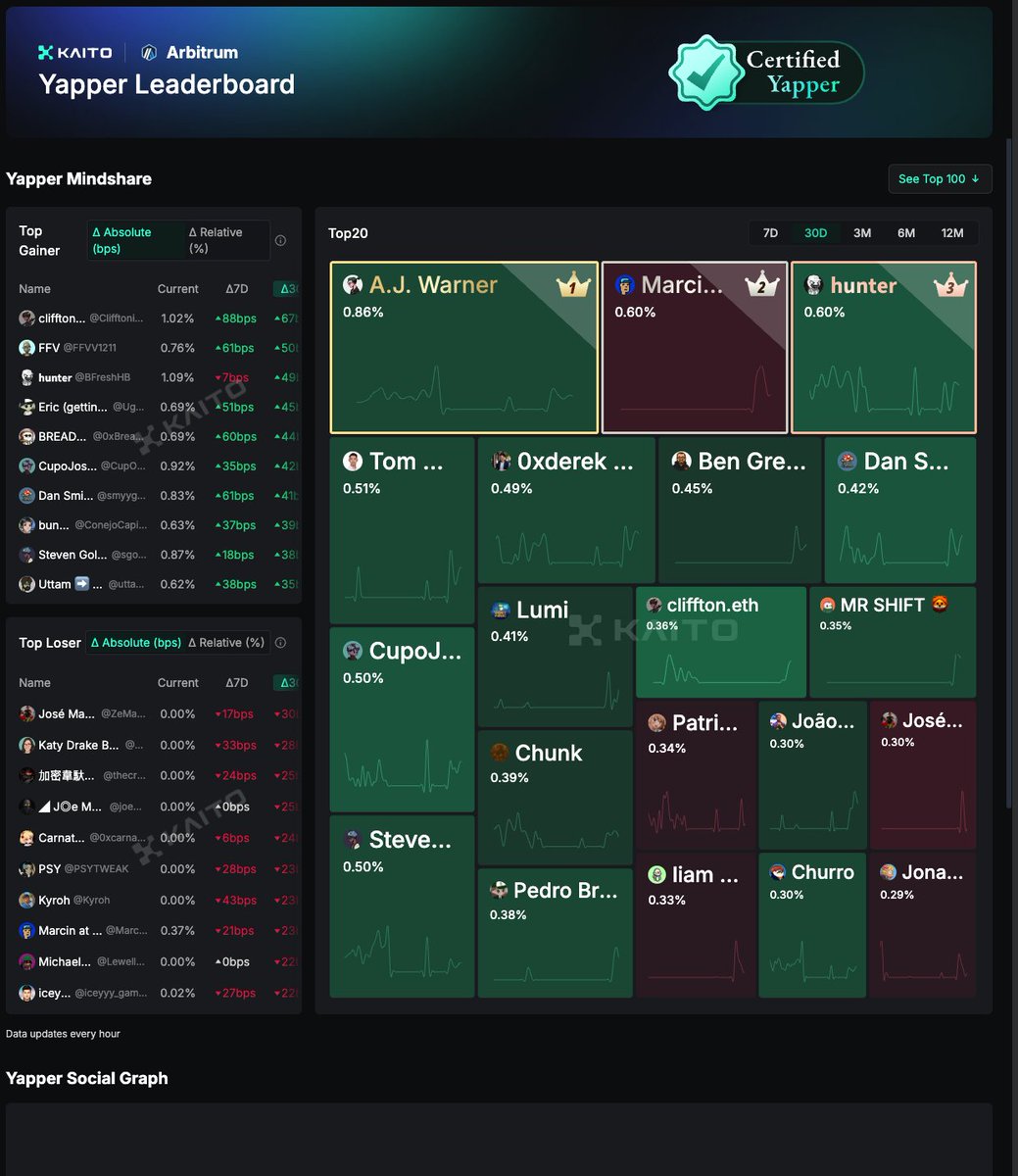The image size is (1018, 1176).
Task: Sort Top Gainer by Name column
Action: click(34, 289)
